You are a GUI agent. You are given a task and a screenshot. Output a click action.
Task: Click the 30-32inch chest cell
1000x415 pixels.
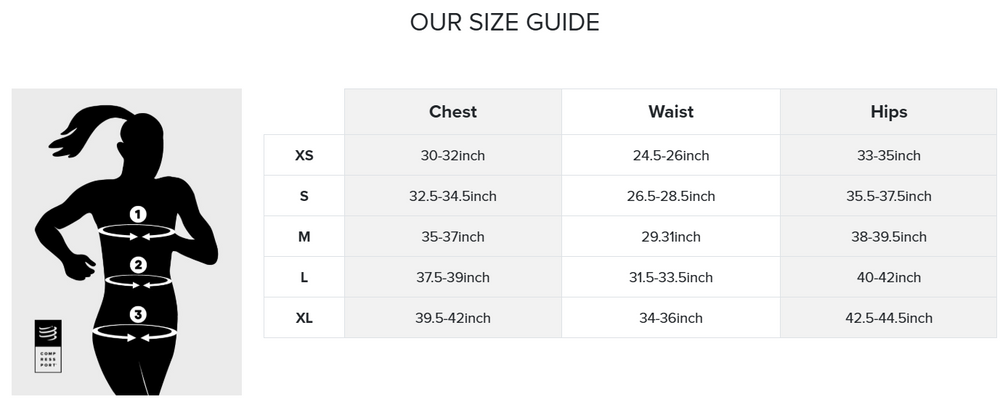tap(452, 156)
